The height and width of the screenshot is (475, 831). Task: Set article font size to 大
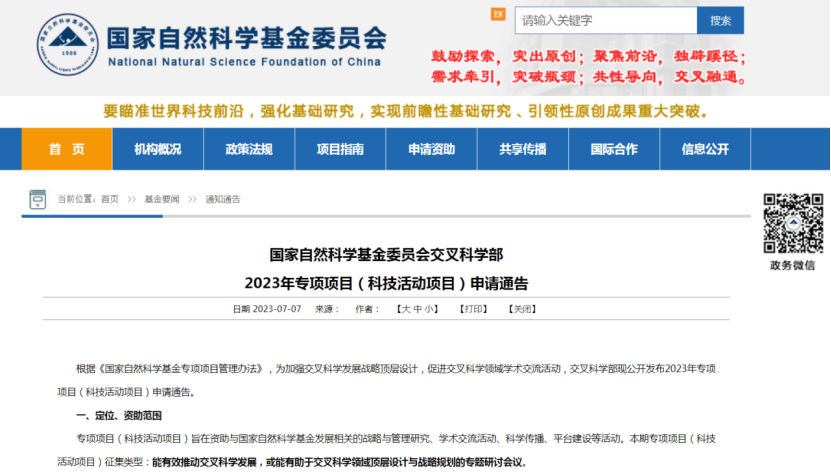(406, 310)
